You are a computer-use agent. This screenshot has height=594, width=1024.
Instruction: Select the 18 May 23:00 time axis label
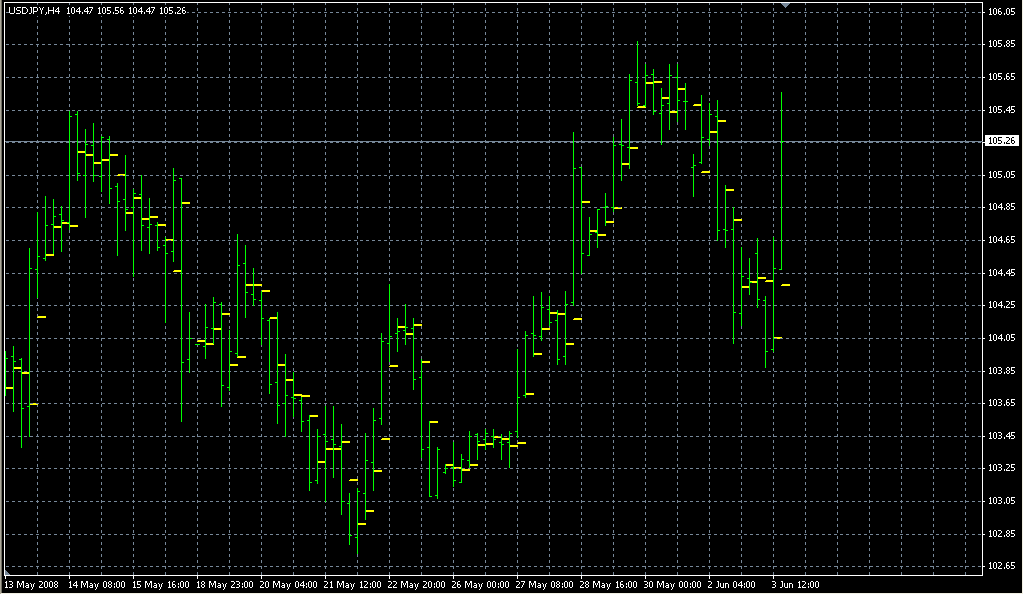224,584
